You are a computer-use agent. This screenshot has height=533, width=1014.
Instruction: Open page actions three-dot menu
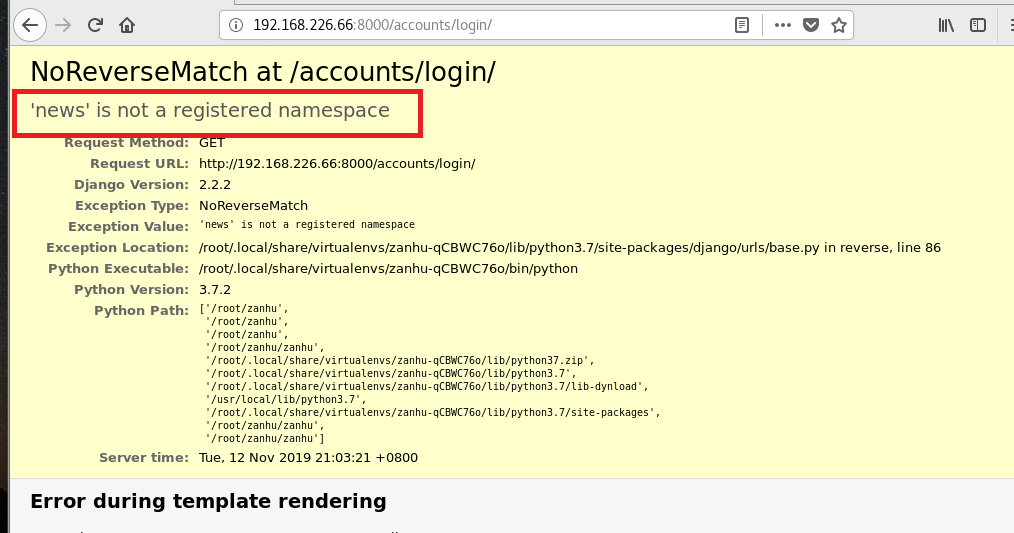click(x=782, y=25)
